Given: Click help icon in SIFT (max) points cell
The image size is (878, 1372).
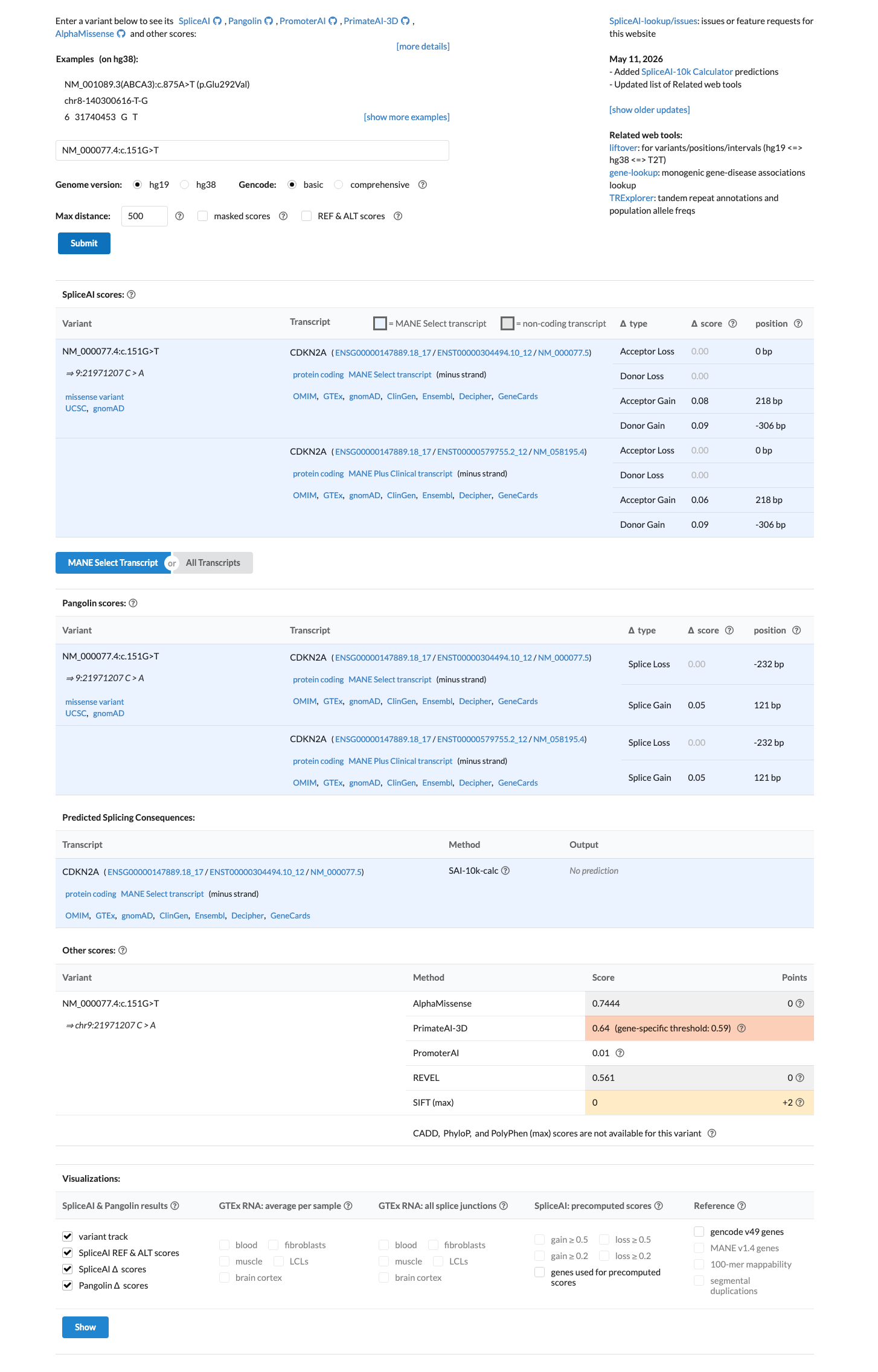Looking at the screenshot, I should pyautogui.click(x=800, y=1103).
